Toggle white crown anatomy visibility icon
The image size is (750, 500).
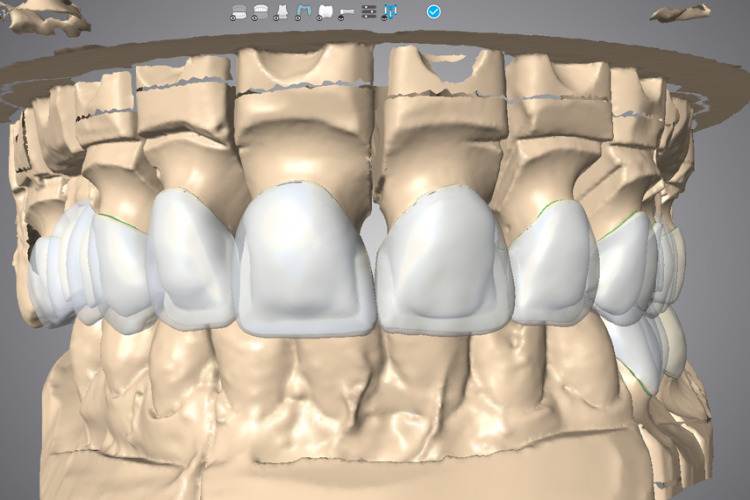coord(325,12)
